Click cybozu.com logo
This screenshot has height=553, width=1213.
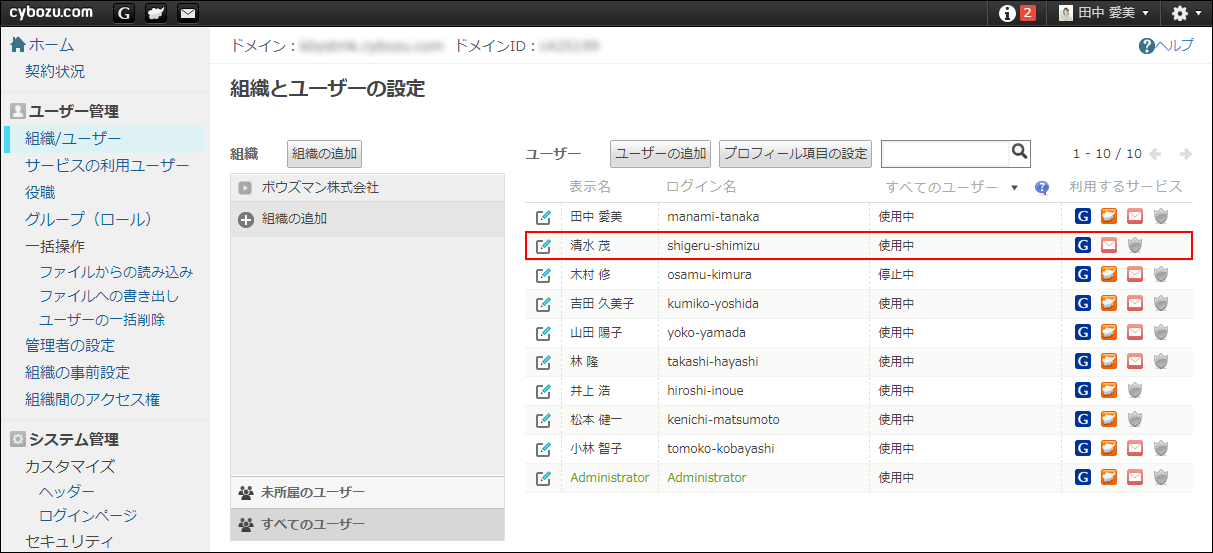click(x=51, y=13)
